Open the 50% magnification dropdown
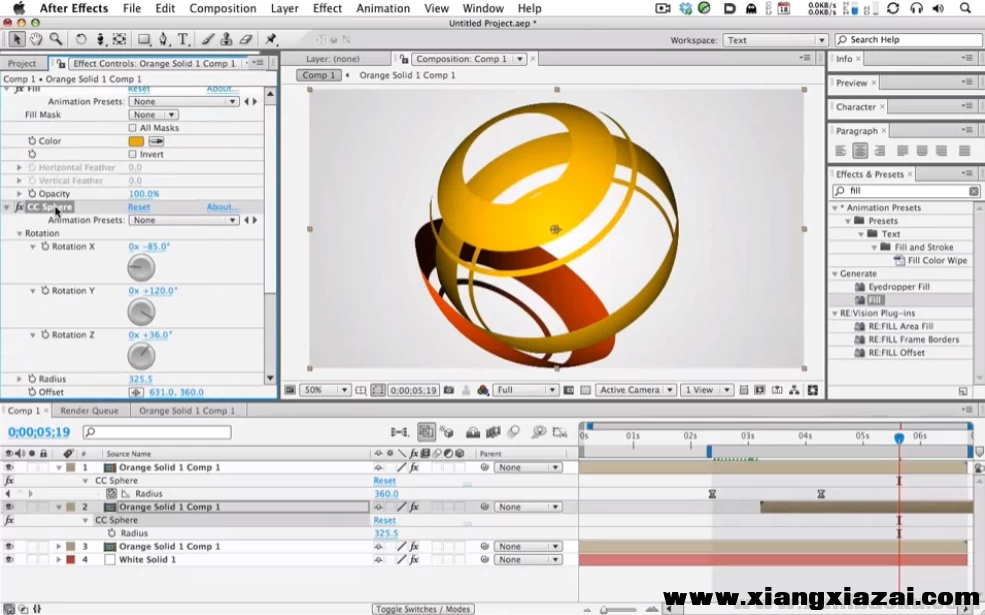This screenshot has width=985, height=615. pyautogui.click(x=325, y=390)
